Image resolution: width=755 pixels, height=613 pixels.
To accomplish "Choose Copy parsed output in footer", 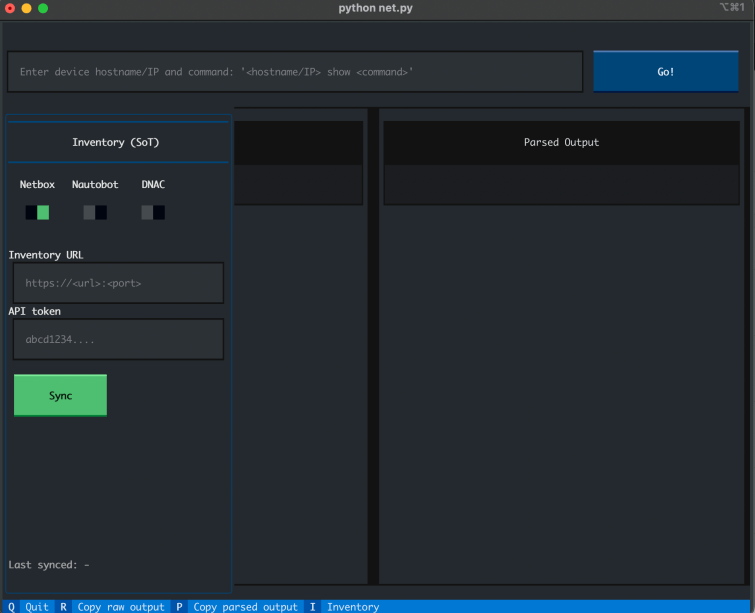I will tap(245, 606).
